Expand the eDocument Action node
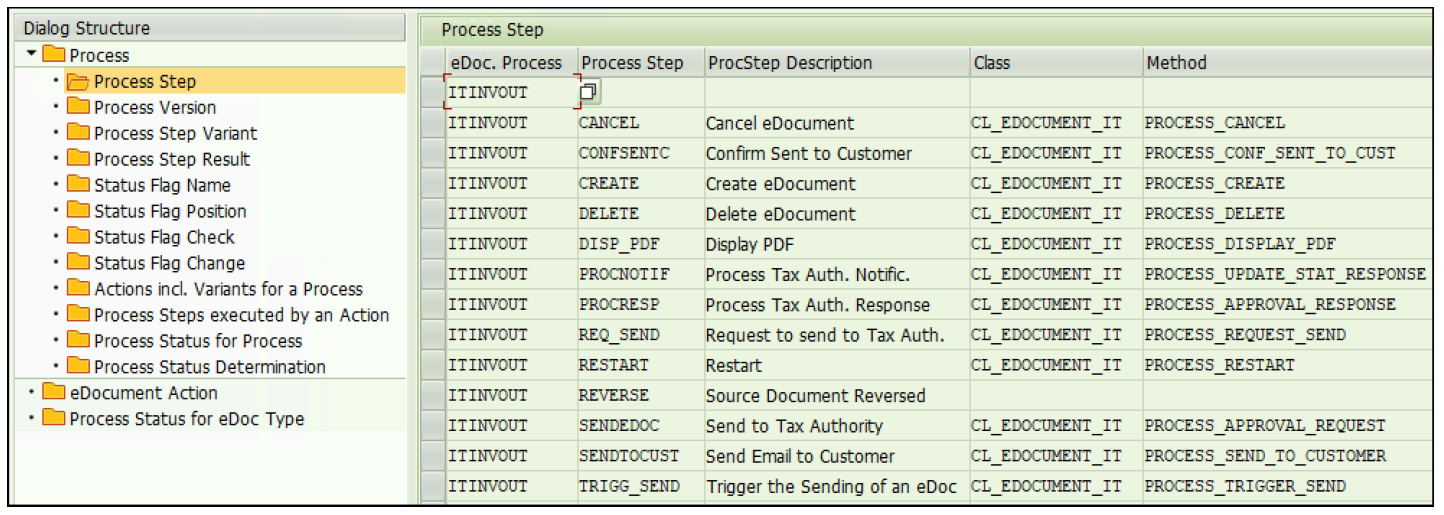This screenshot has height=515, width=1444. click(33, 393)
